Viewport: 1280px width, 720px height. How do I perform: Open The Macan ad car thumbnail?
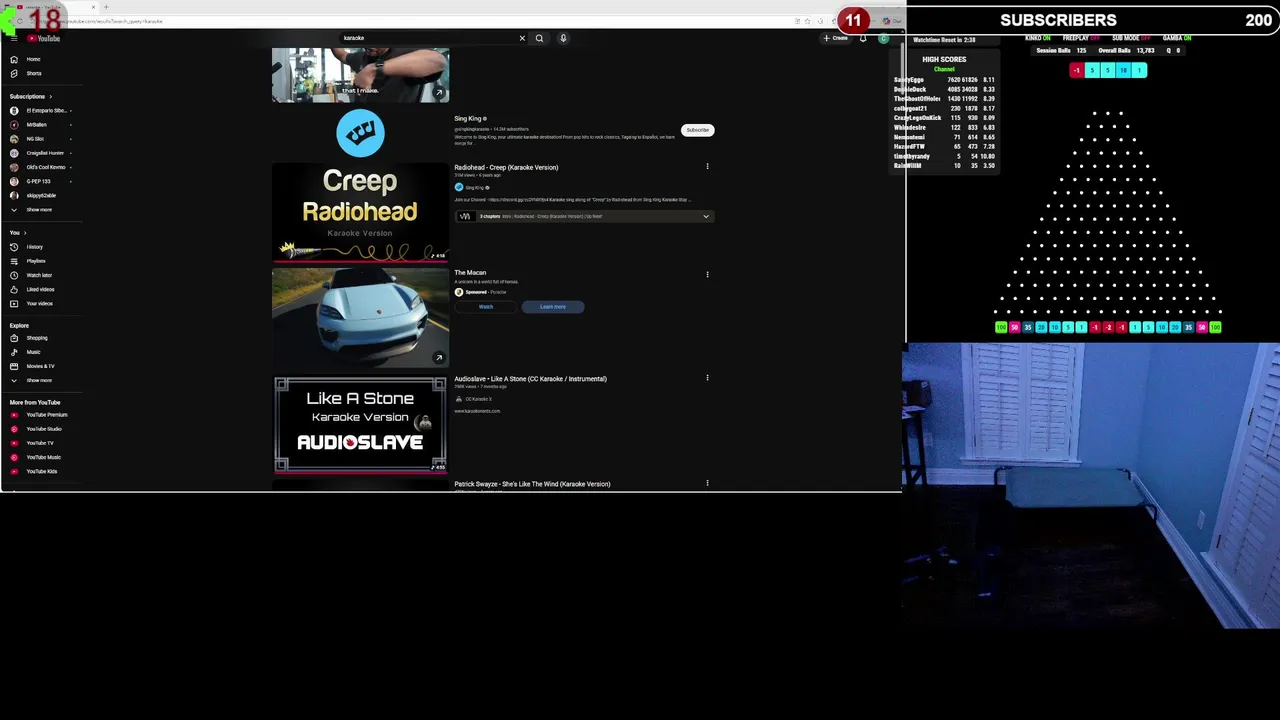tap(360, 317)
